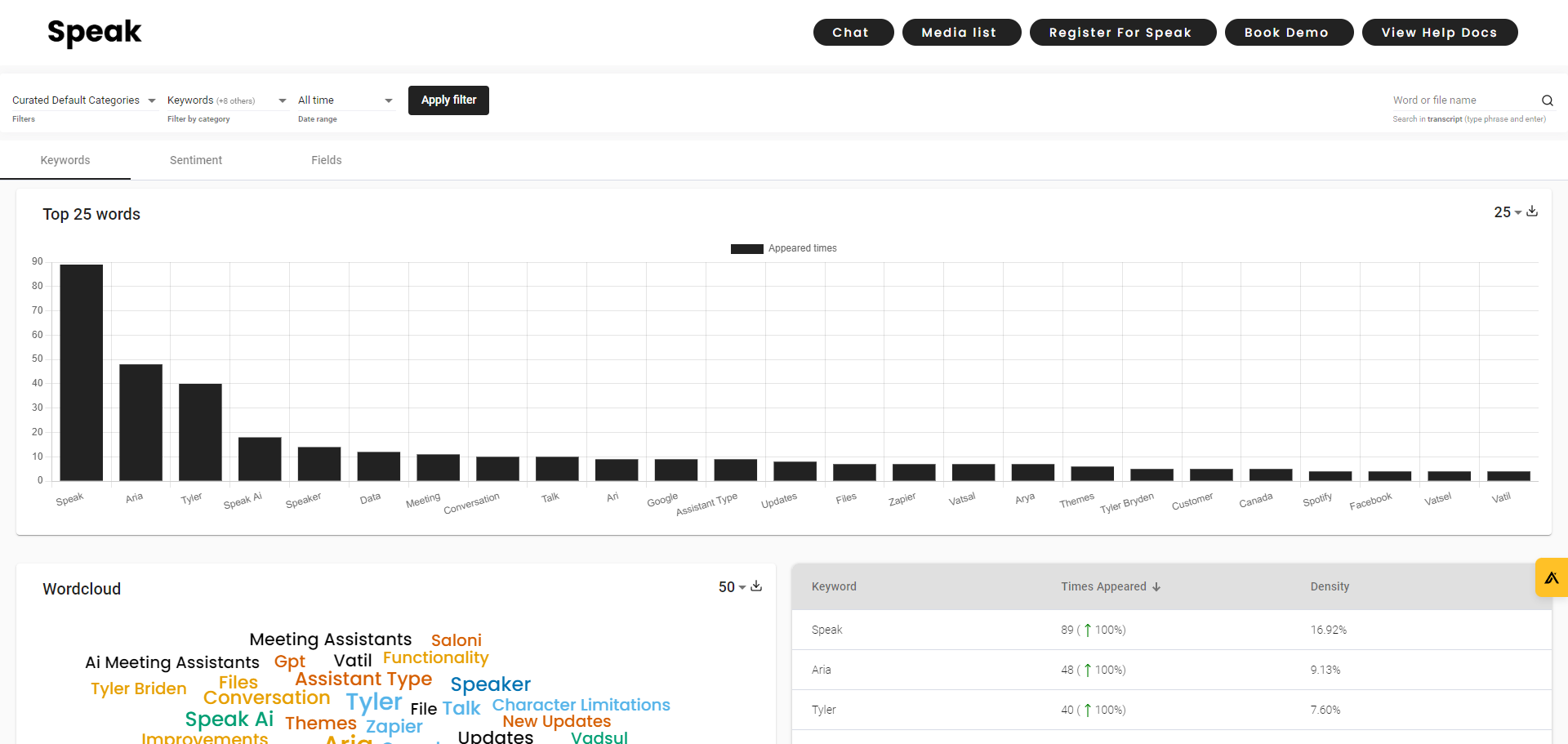Click Register For Speak button
1568x744 pixels.
tap(1123, 33)
